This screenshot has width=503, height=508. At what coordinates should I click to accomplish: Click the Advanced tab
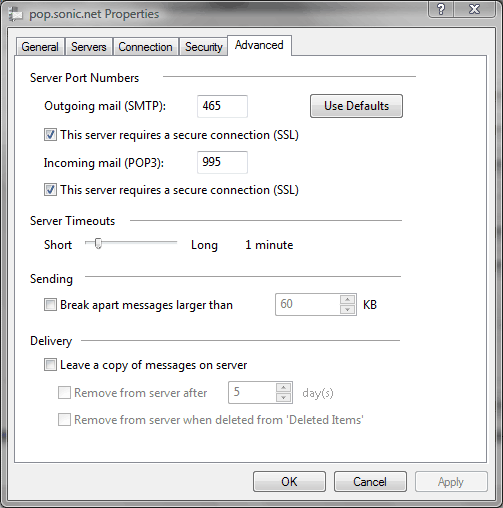pos(259,45)
